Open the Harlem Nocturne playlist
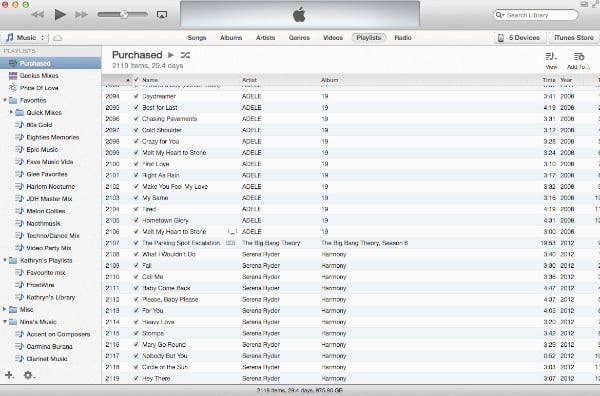This screenshot has height=396, width=600. [x=50, y=186]
